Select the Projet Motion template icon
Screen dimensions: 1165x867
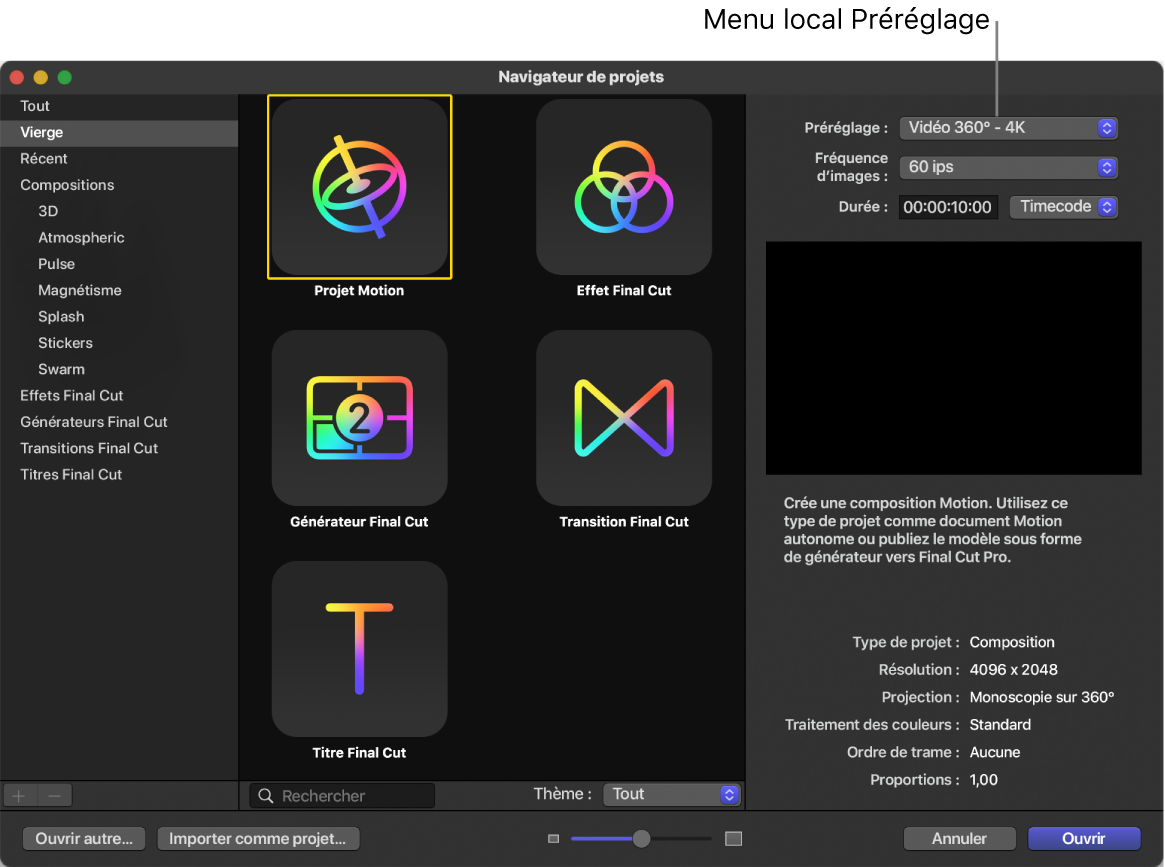click(x=359, y=187)
